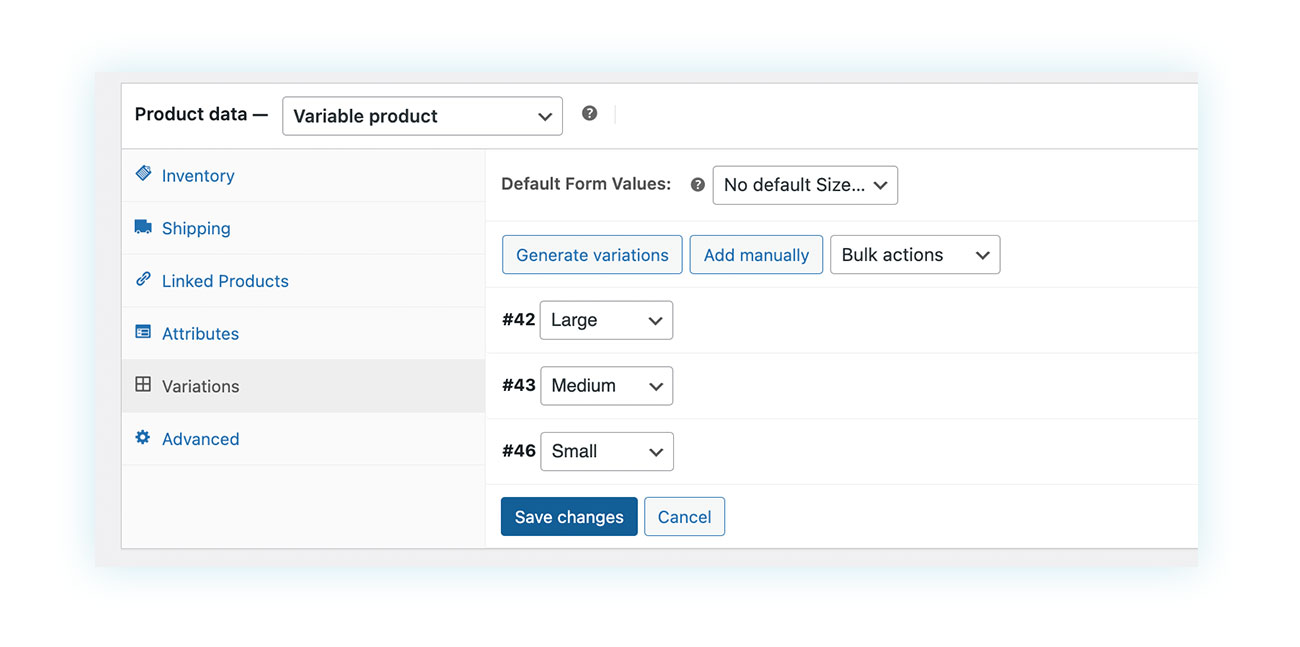Click the Add manually button

756,255
